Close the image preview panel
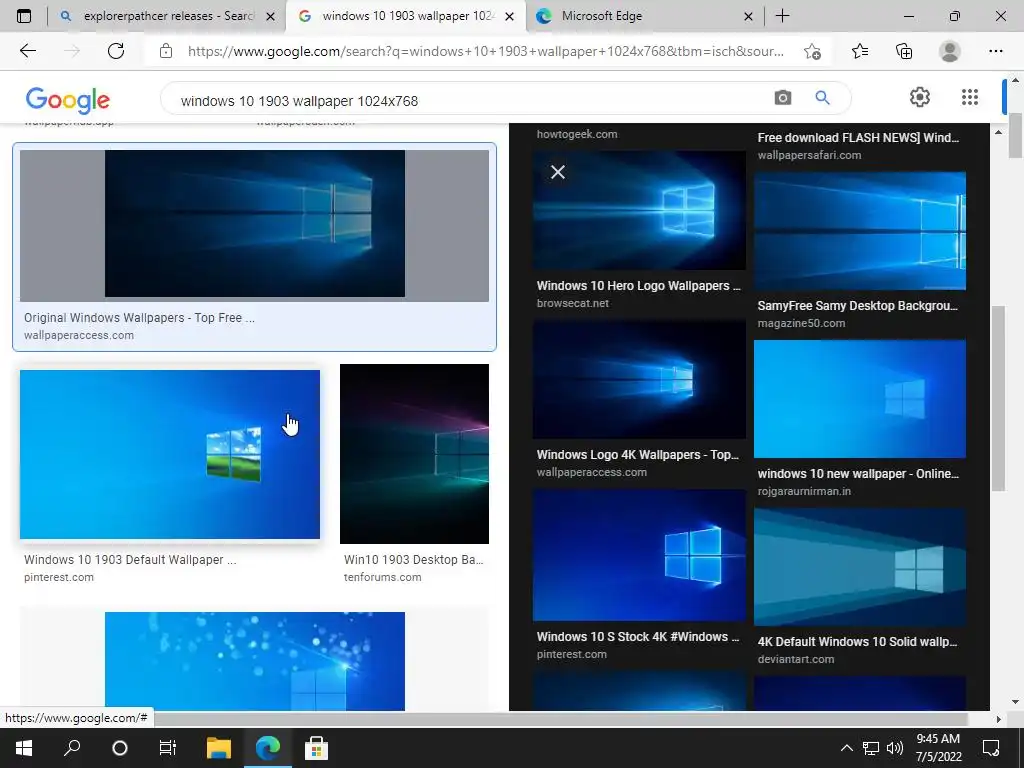This screenshot has height=768, width=1024. point(558,172)
